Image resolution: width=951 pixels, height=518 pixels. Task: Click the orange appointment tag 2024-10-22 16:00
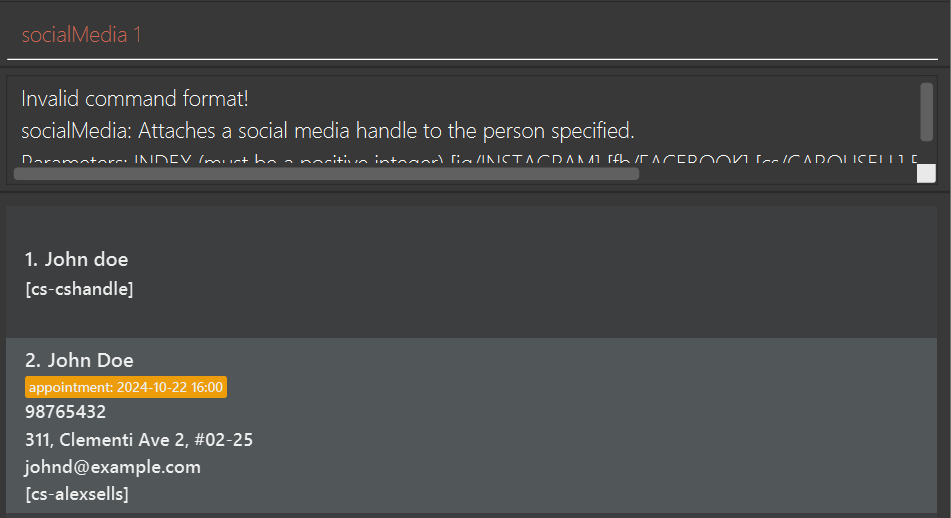click(x=126, y=387)
